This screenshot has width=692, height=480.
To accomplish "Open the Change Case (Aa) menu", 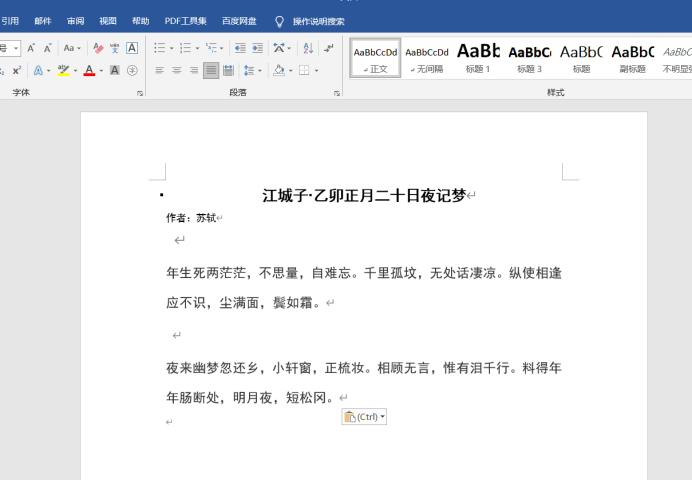I will [72, 48].
